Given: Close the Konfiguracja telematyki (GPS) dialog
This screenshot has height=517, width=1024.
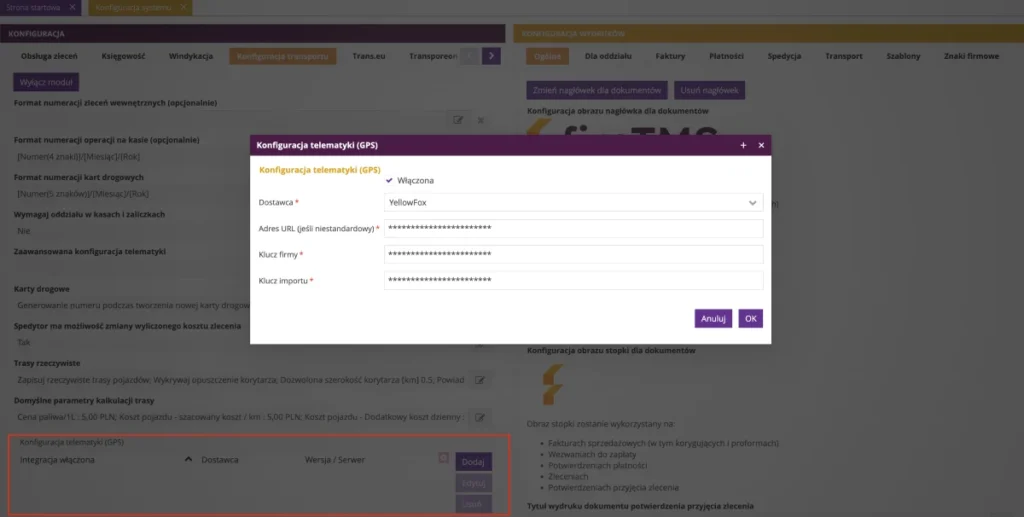Looking at the screenshot, I should (x=761, y=146).
